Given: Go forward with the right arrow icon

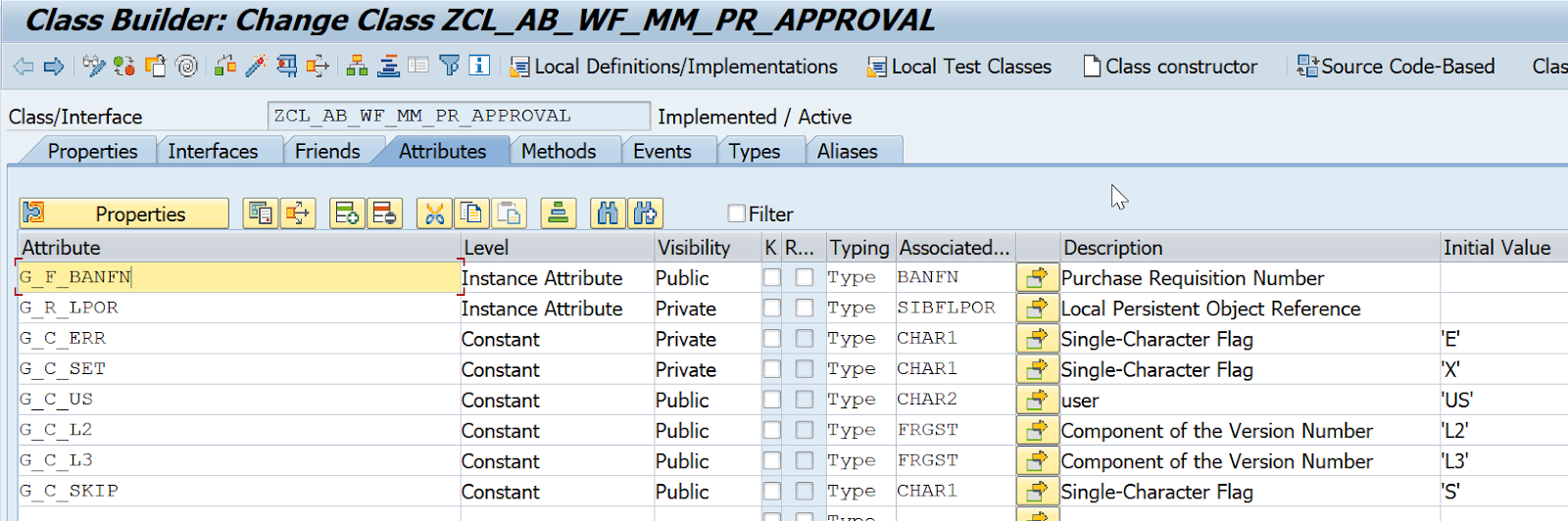Looking at the screenshot, I should click(55, 67).
